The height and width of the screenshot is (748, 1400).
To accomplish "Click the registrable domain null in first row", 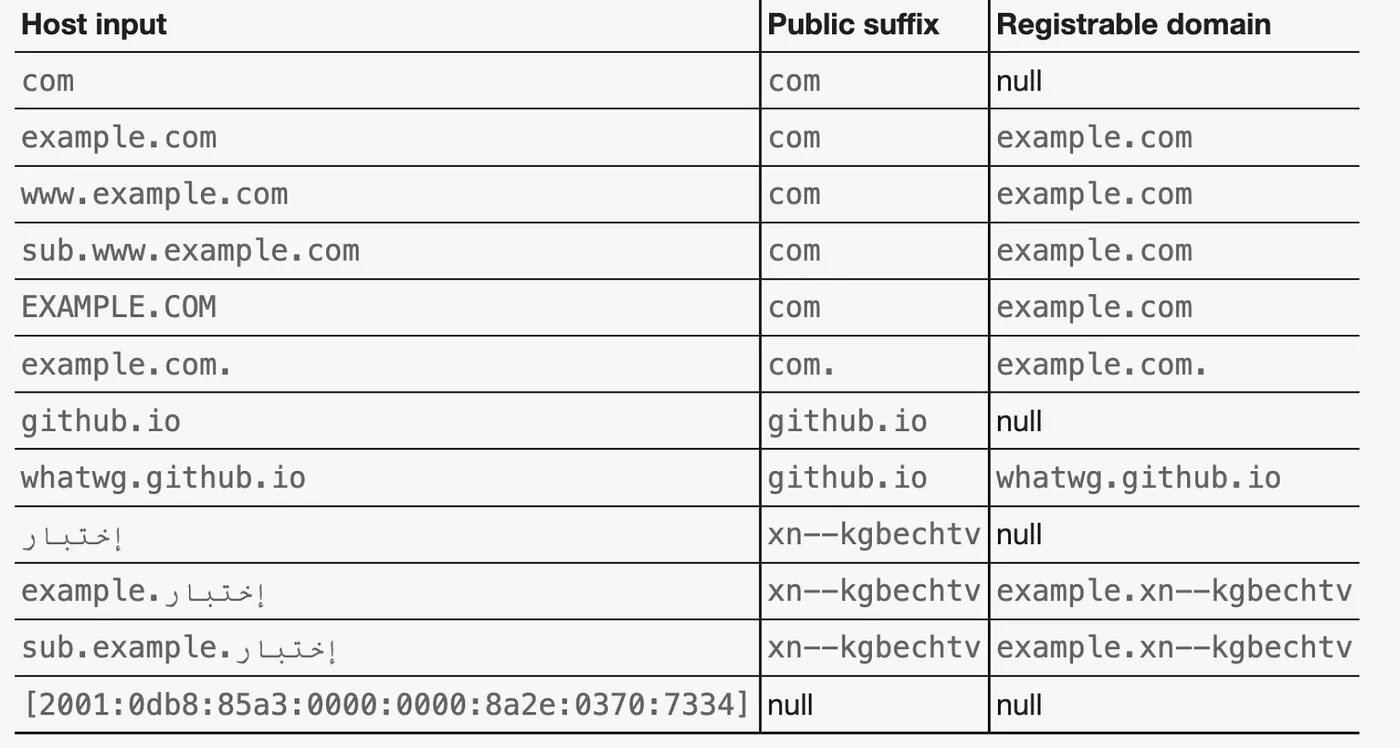I will [x=1019, y=81].
